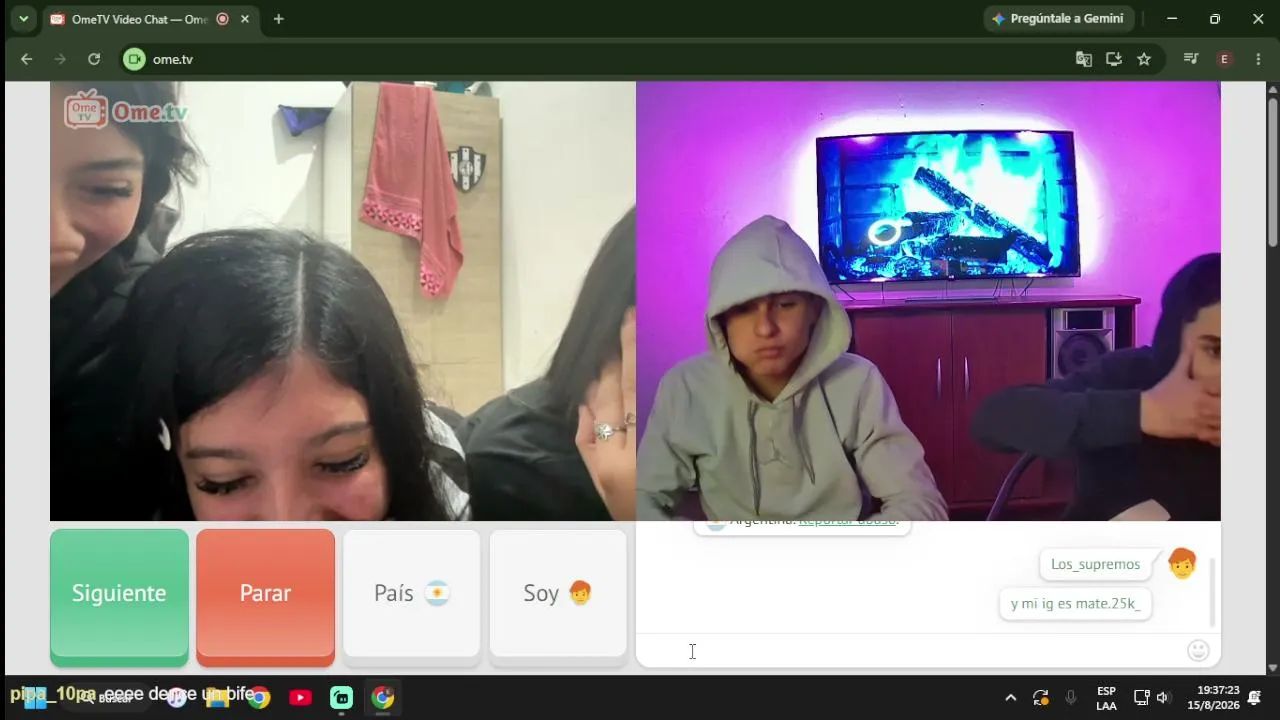Click the chat panel scrollbar
1280x720 pixels.
1213,590
